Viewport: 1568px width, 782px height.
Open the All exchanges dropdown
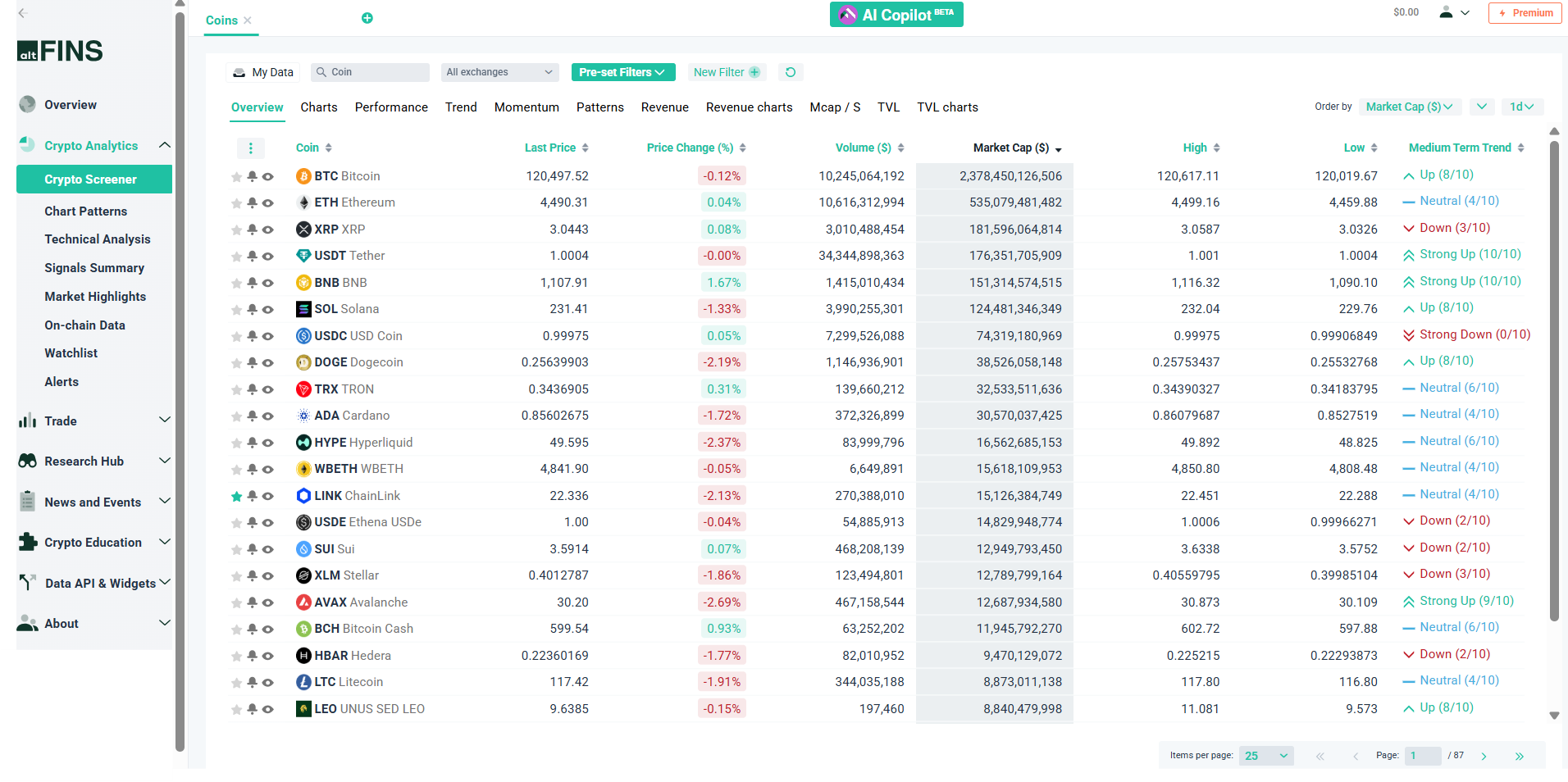point(499,72)
